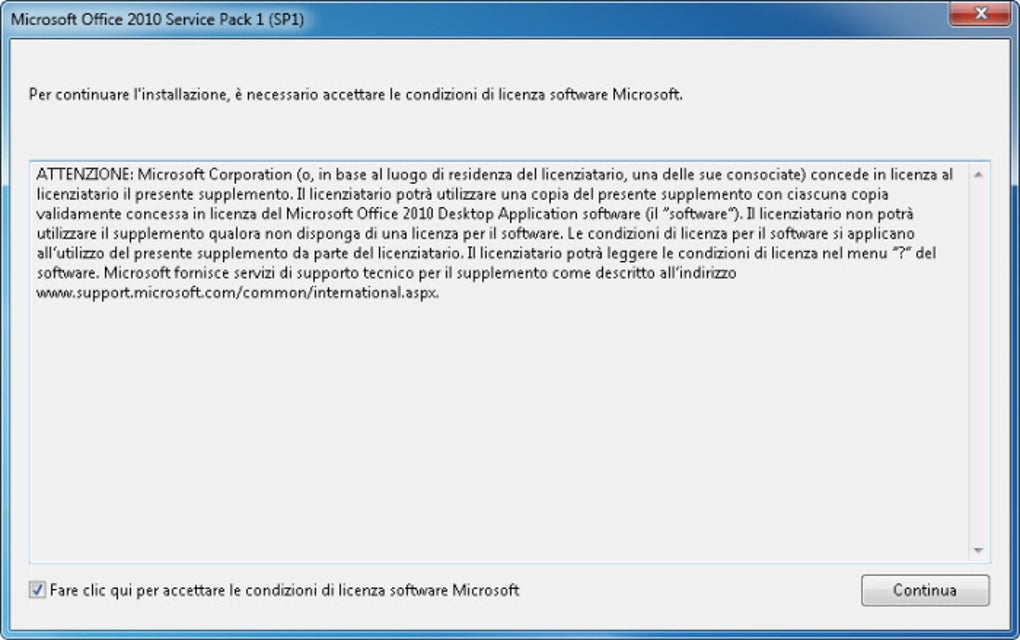Viewport: 1020px width, 640px height.
Task: Click the license text scroll down arrow
Action: 978,550
